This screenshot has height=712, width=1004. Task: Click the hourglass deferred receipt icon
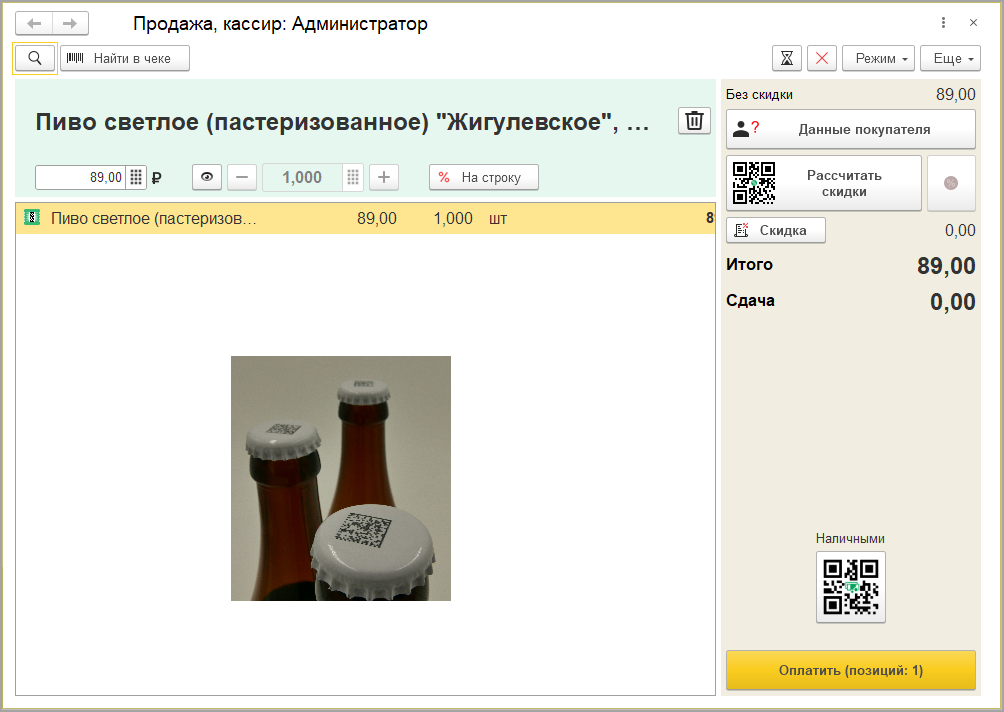(x=787, y=58)
